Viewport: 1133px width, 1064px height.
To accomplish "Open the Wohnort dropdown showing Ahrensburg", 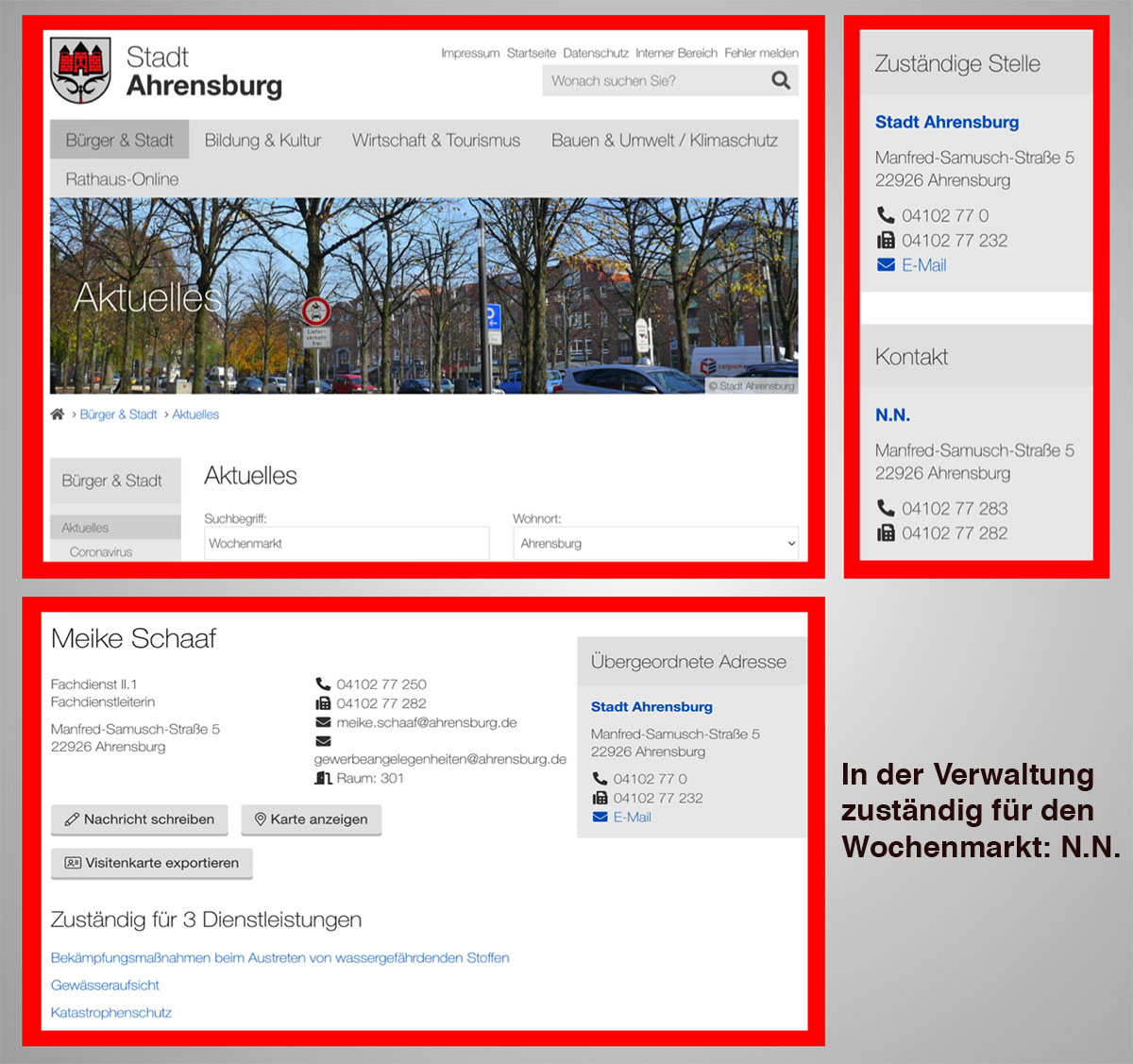I will (x=655, y=543).
